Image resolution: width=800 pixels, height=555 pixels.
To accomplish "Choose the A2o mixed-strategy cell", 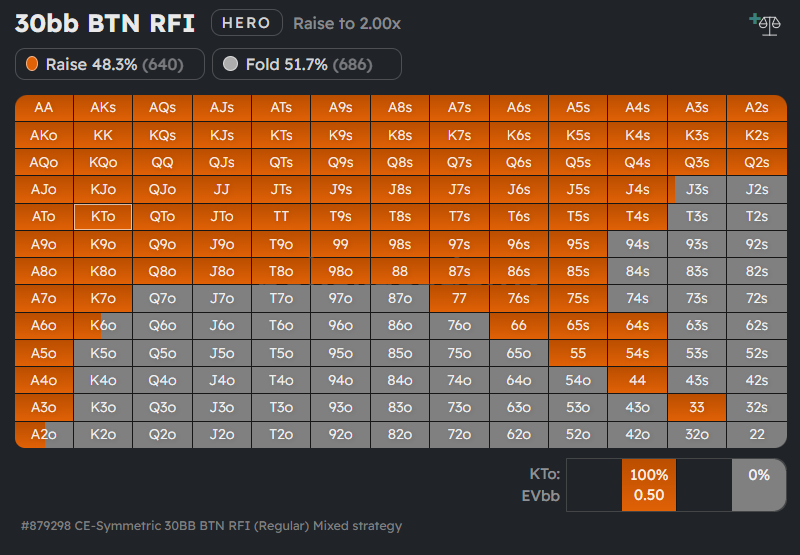I will point(44,434).
